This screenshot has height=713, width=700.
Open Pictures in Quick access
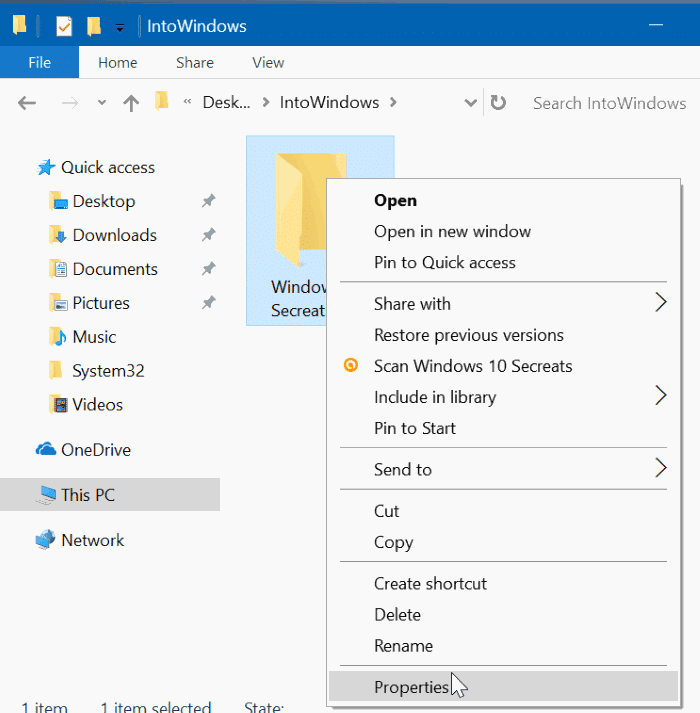[x=101, y=303]
